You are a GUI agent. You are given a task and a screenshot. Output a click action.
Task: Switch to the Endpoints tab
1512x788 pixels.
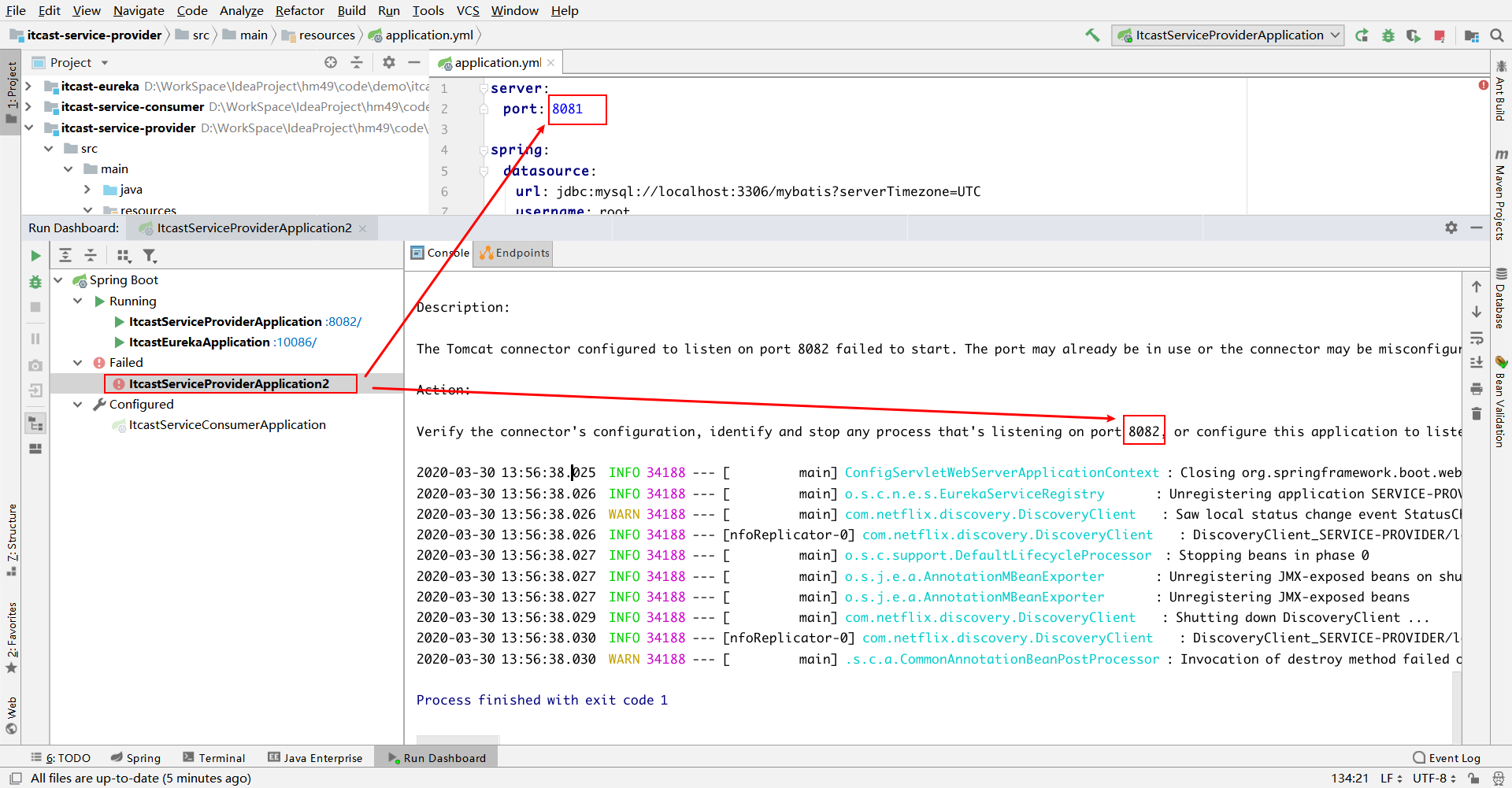514,253
